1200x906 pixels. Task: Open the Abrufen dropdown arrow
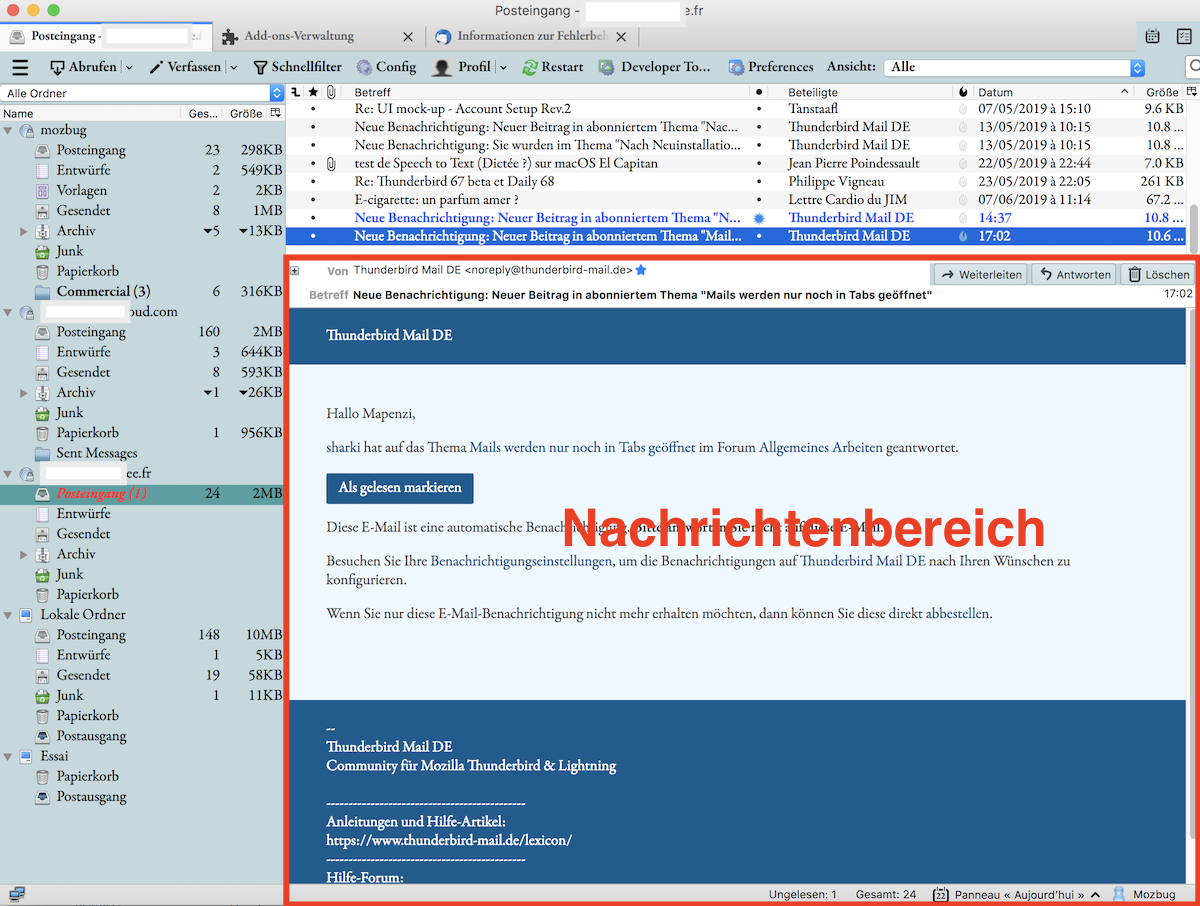tap(129, 67)
